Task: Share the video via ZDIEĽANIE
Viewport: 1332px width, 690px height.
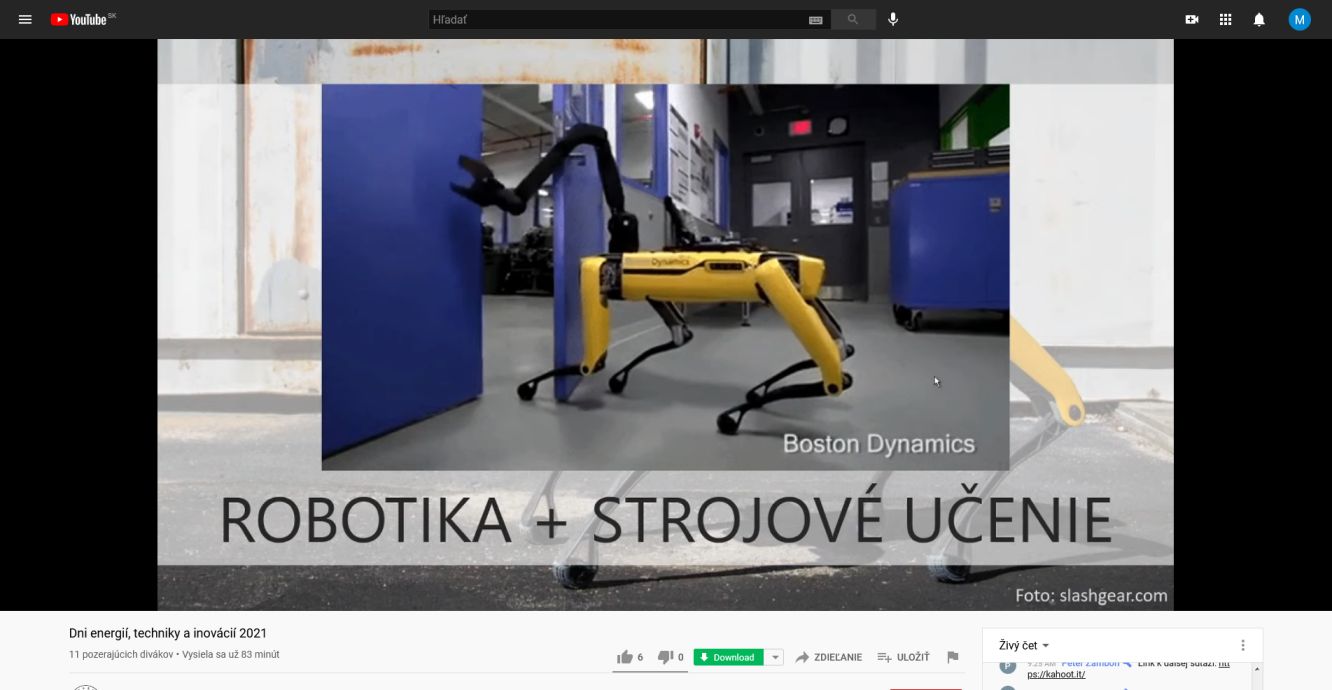Action: 828,657
